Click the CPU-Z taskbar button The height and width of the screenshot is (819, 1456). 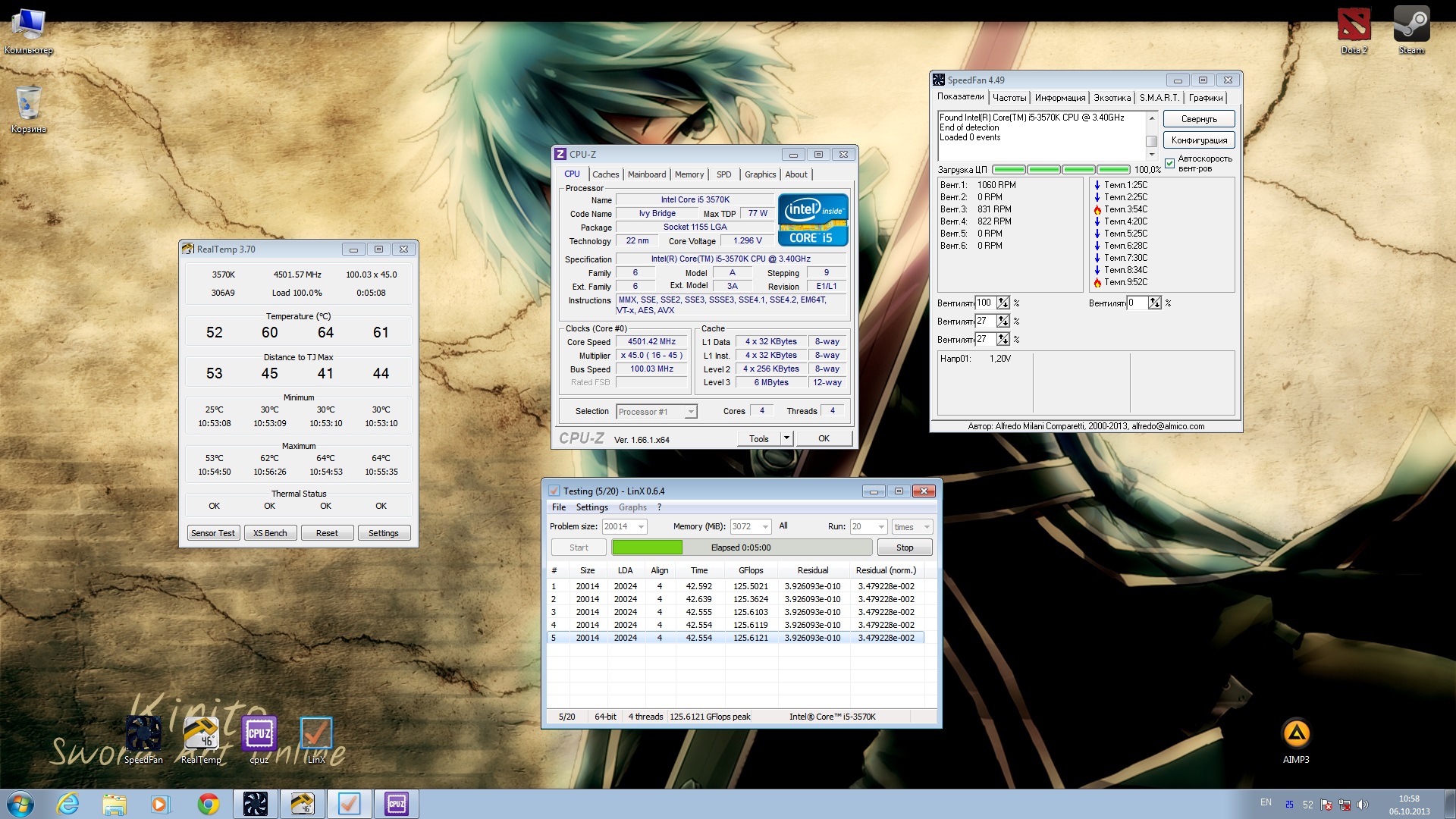pyautogui.click(x=396, y=804)
